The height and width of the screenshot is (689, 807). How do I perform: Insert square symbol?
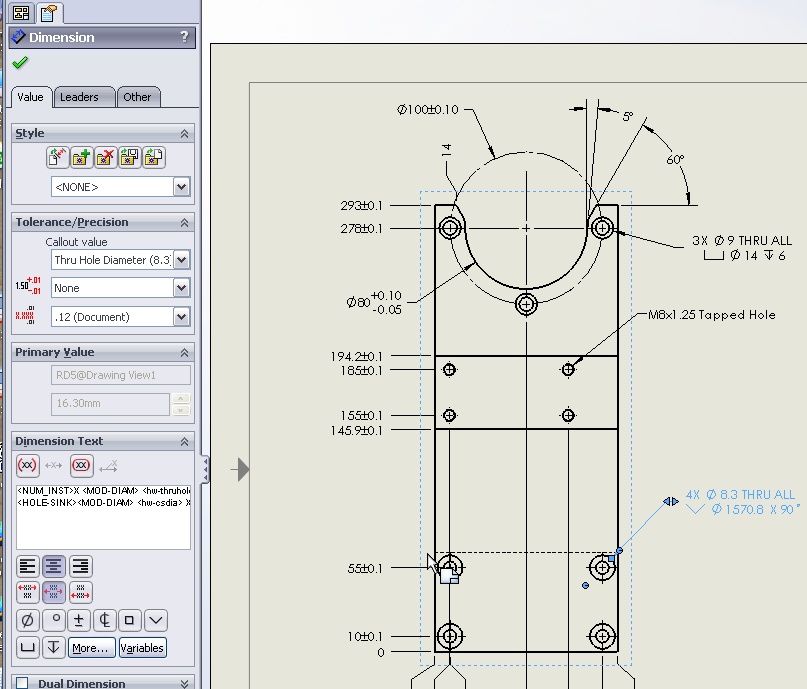point(130,620)
